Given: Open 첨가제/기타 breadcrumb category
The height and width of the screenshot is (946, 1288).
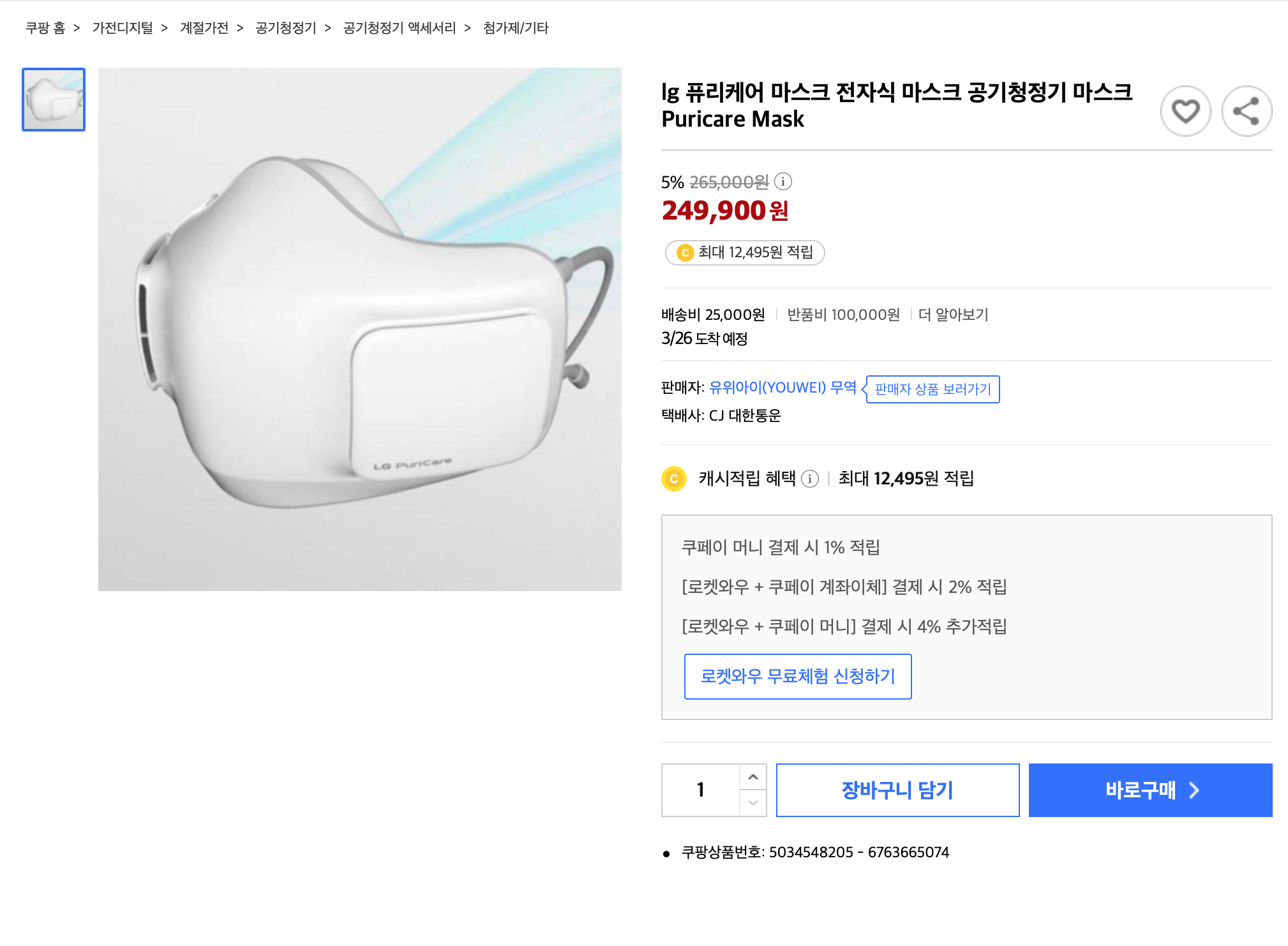Looking at the screenshot, I should pos(516,28).
